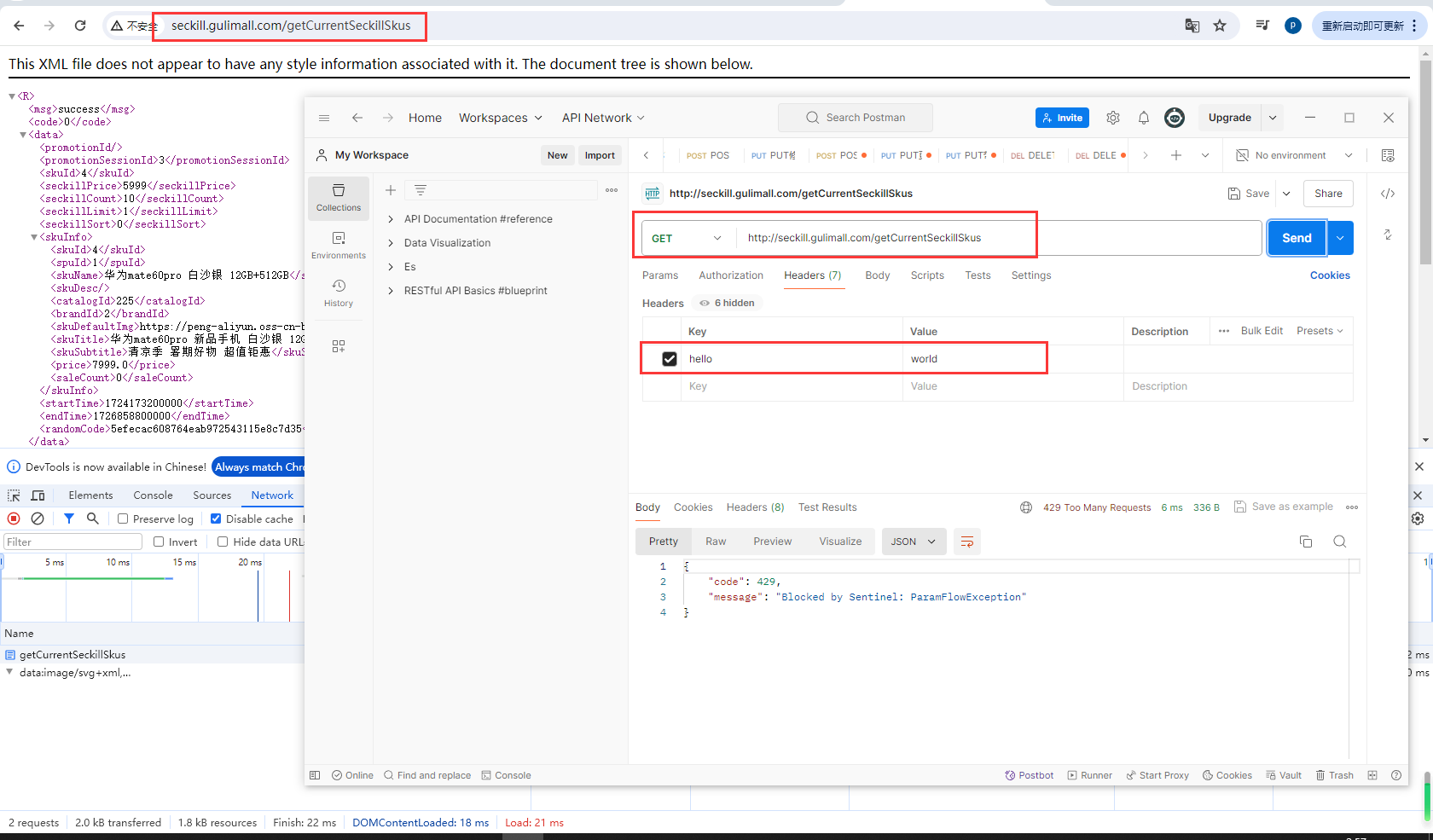Toggle Postman sidebar hamburger menu
Image resolution: width=1433 pixels, height=840 pixels.
[324, 118]
